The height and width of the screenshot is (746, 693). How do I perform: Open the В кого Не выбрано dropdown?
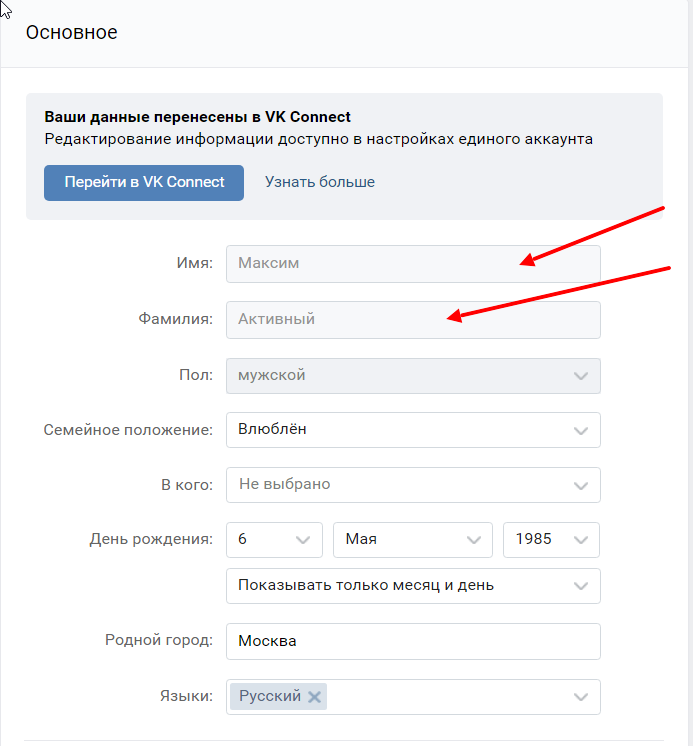[x=413, y=485]
